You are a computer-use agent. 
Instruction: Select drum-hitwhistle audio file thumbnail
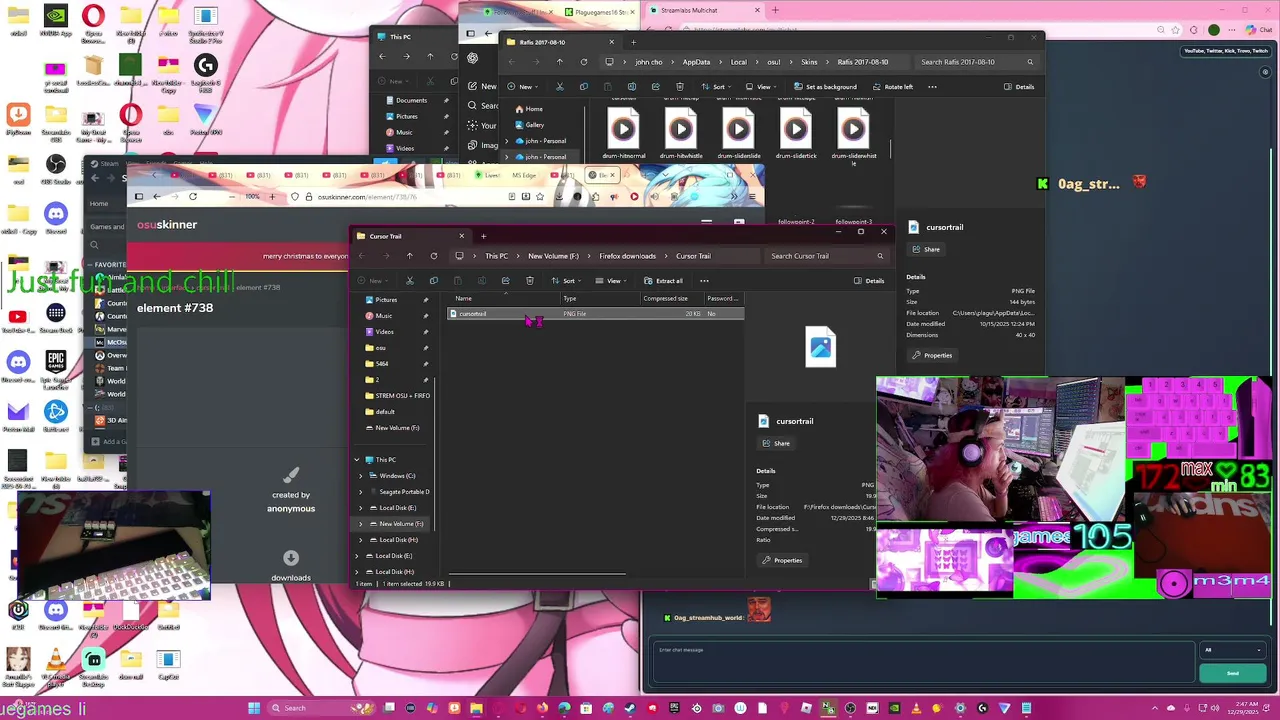coord(681,128)
